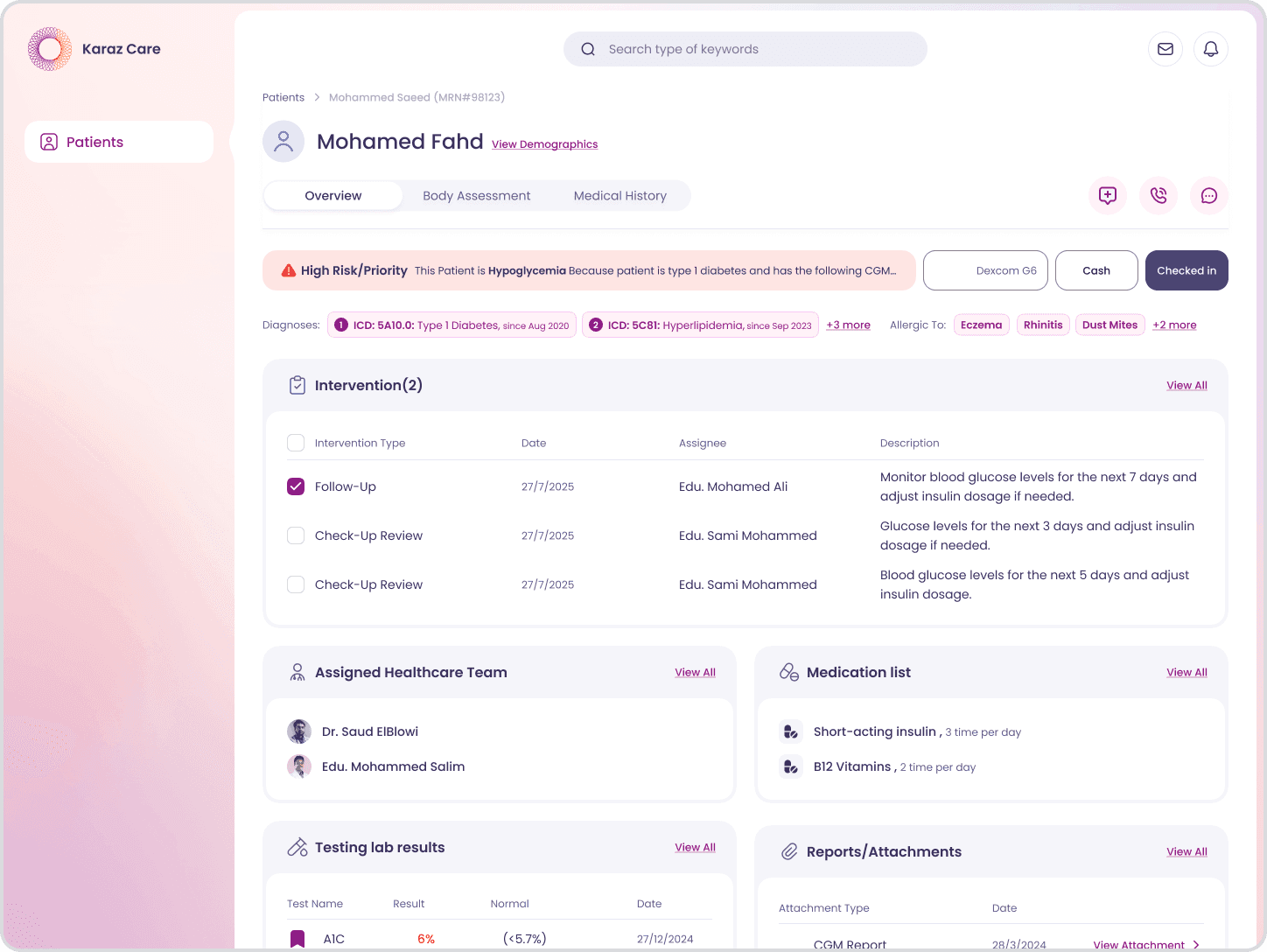Click the Short-acting insulin pill icon
Image resolution: width=1267 pixels, height=952 pixels.
pos(791,731)
